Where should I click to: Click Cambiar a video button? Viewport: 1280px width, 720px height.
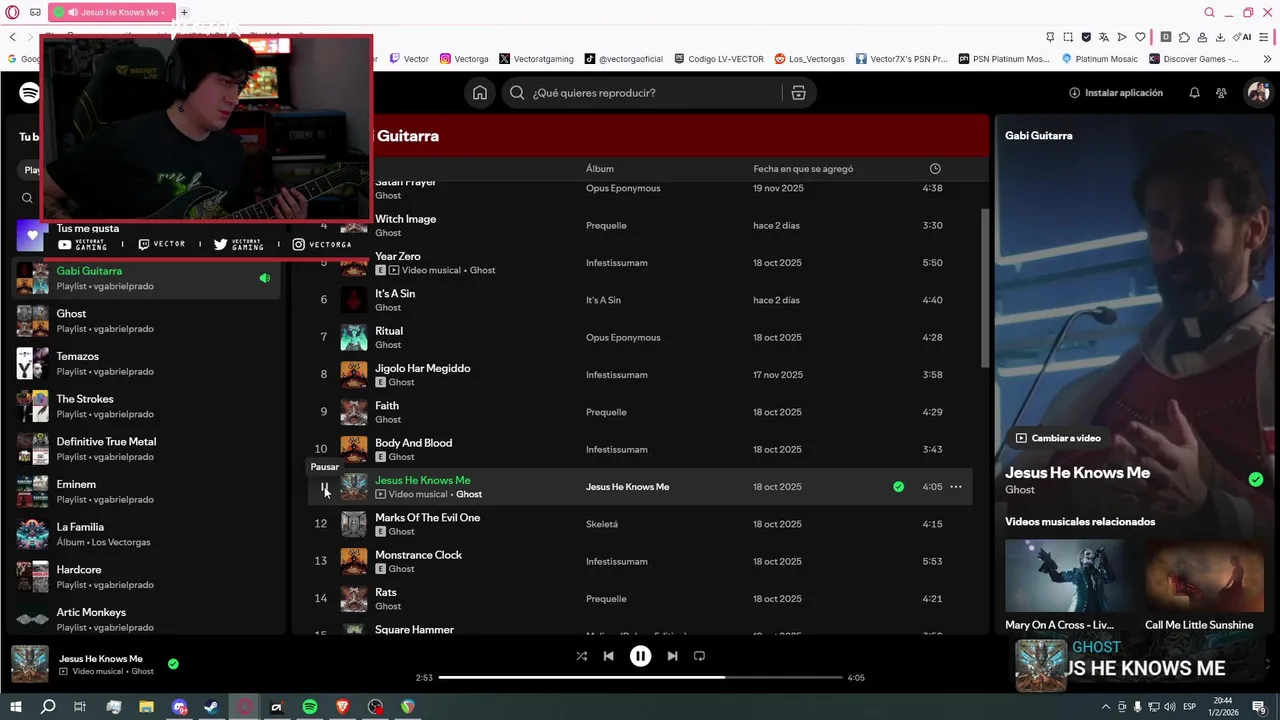click(x=1058, y=438)
